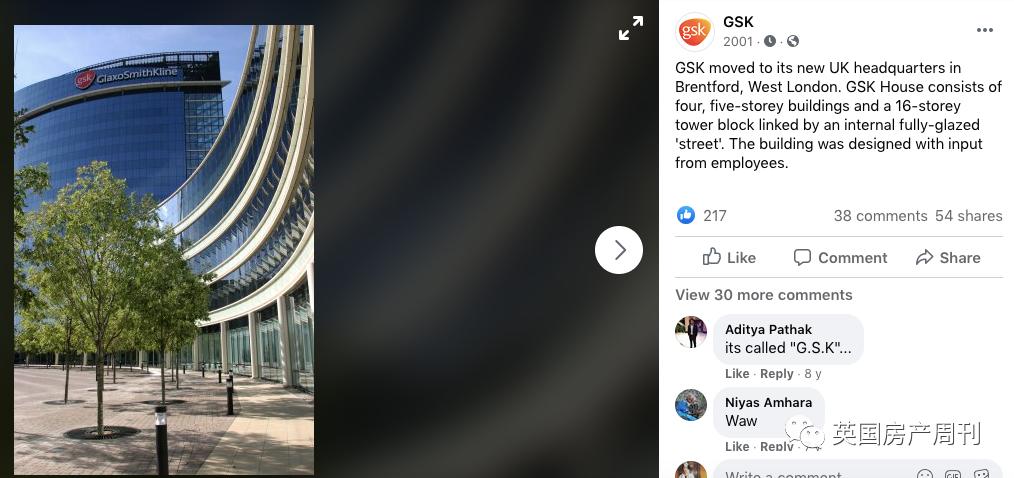Click the public globe audience icon
1014x478 pixels.
click(x=793, y=41)
